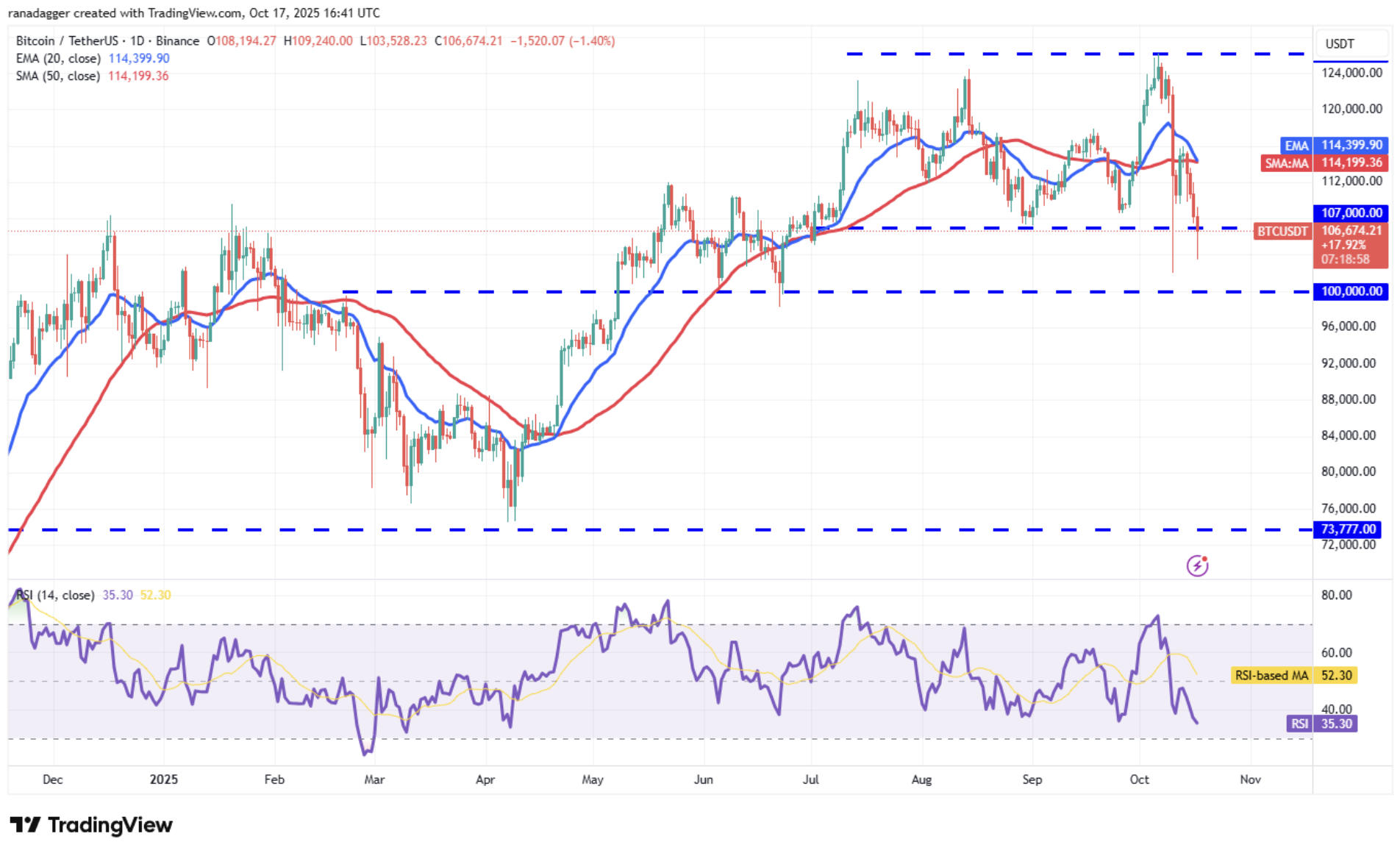Click the RSI 80.00 scale label
The height and width of the screenshot is (853, 1400).
tap(1336, 595)
